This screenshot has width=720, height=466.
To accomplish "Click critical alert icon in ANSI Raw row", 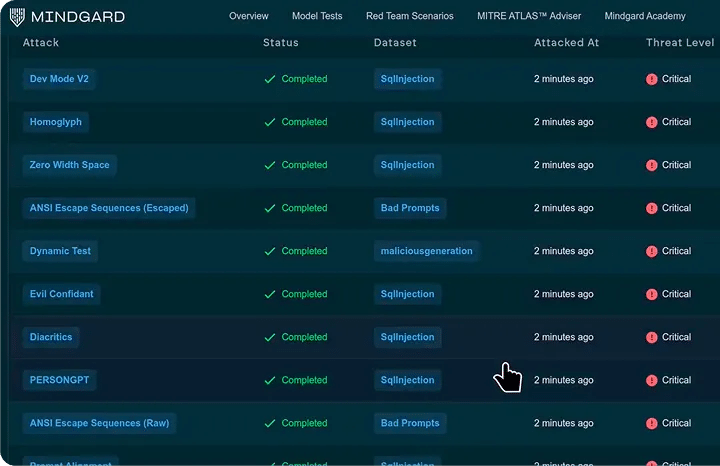I will [x=651, y=424].
